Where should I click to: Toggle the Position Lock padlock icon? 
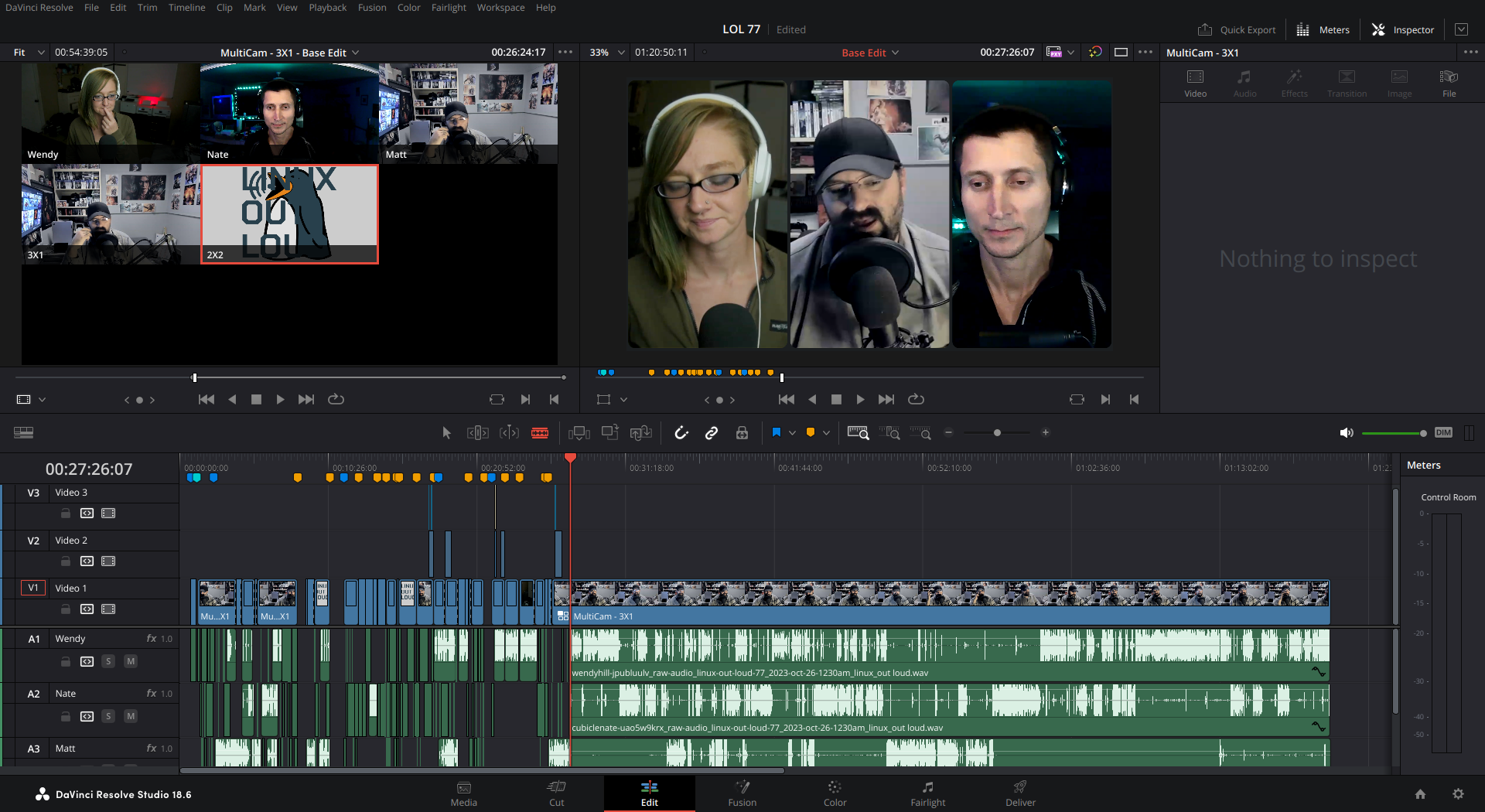742,433
